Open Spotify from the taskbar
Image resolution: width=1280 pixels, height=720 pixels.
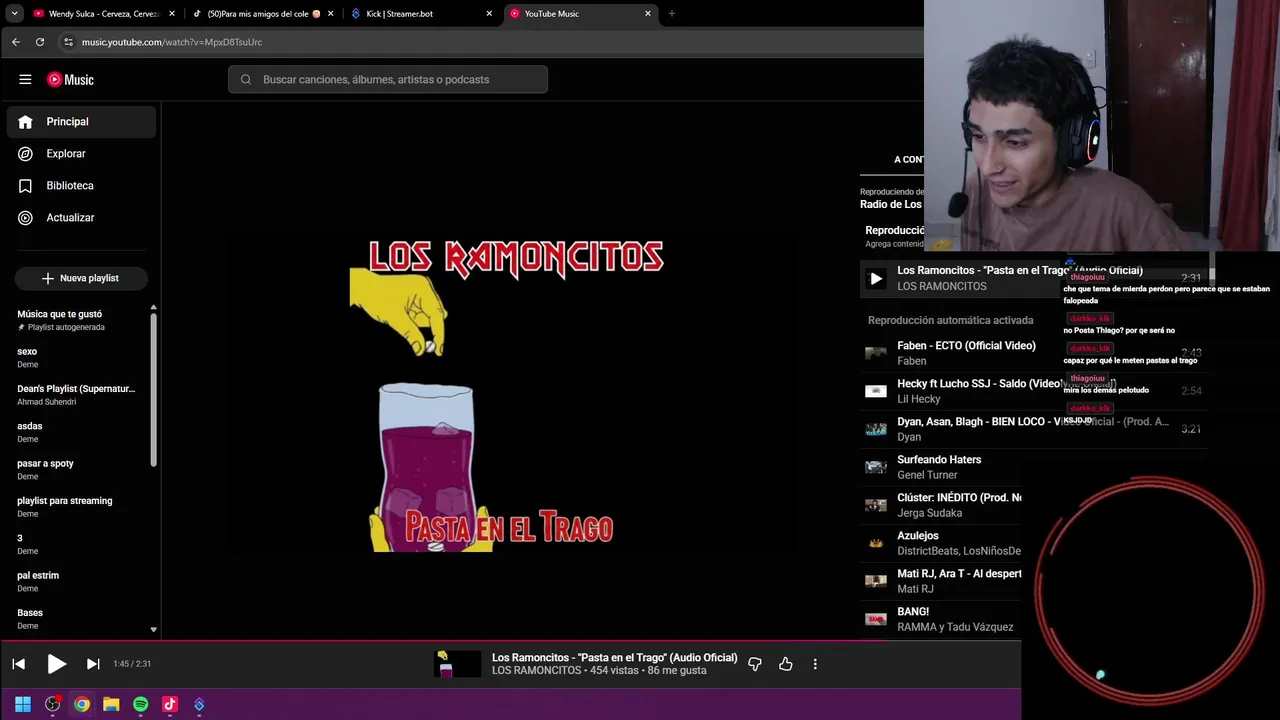[141, 704]
